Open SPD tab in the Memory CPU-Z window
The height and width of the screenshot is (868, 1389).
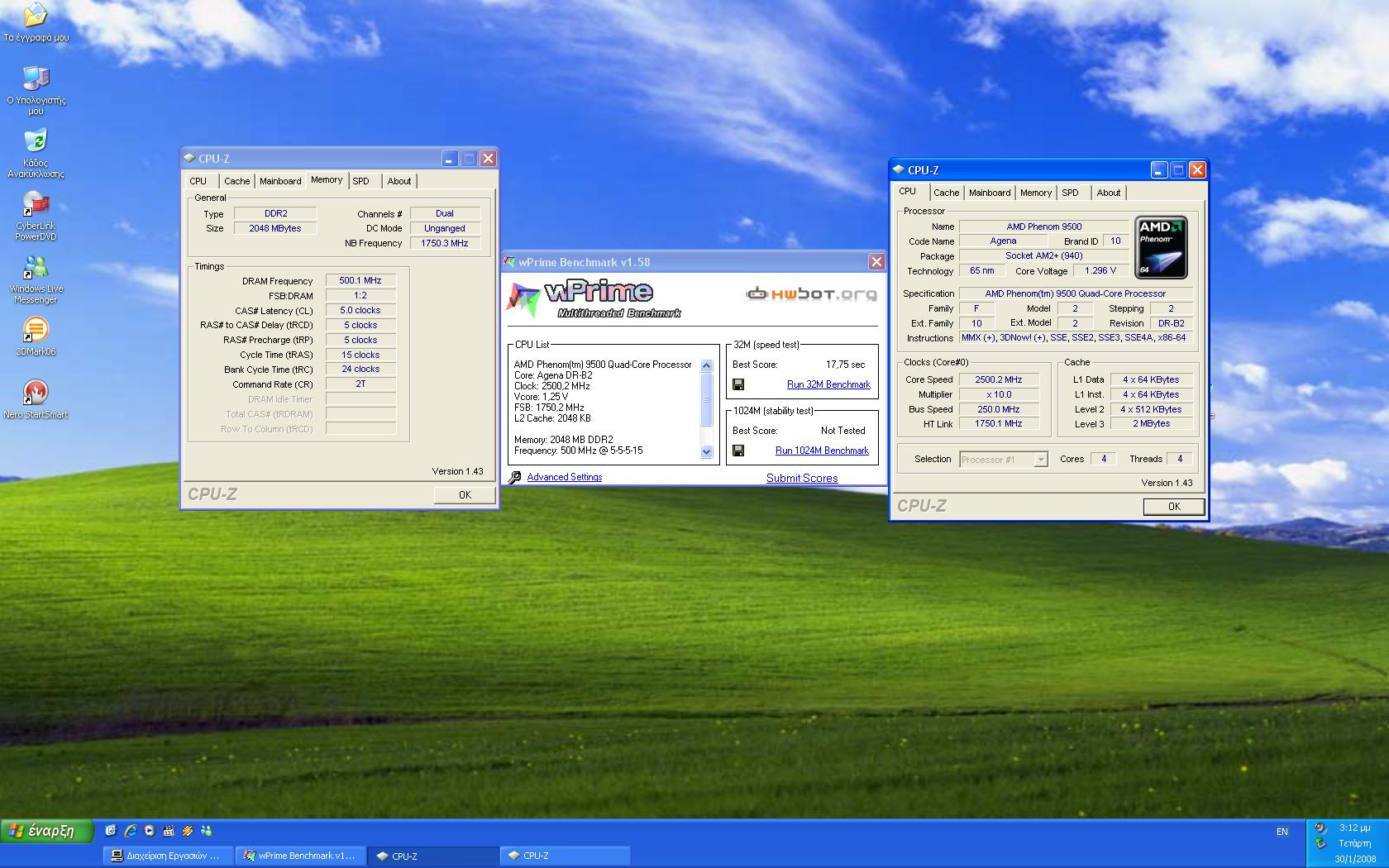361,181
